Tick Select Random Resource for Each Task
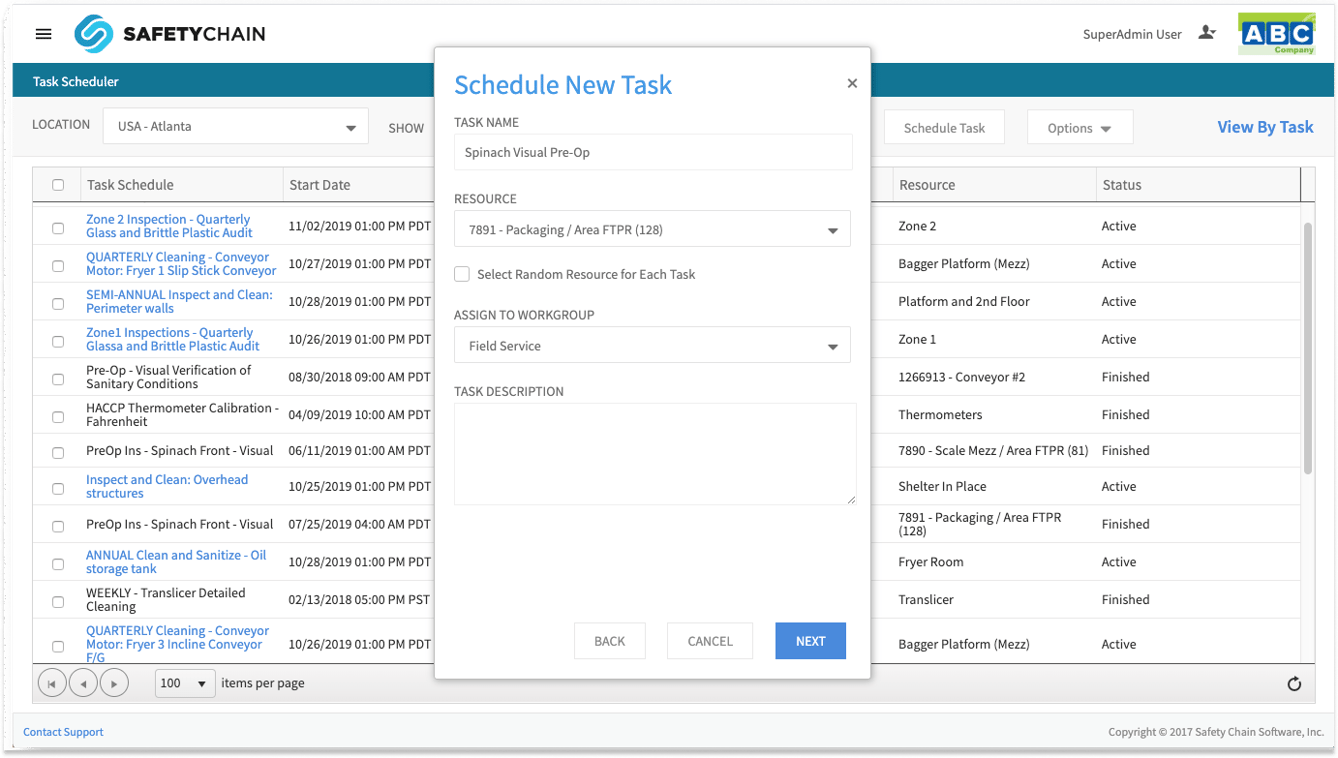Screen dimensions: 1338x758 462,274
